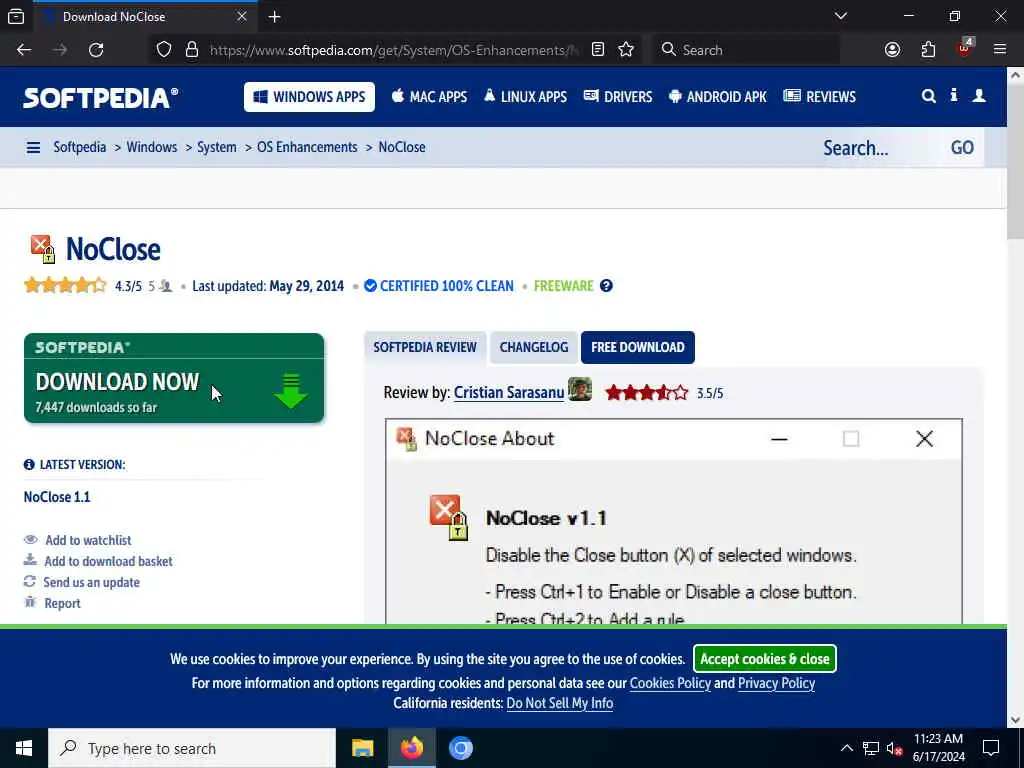Reload the current page
The width and height of the screenshot is (1024, 768).
pos(96,50)
